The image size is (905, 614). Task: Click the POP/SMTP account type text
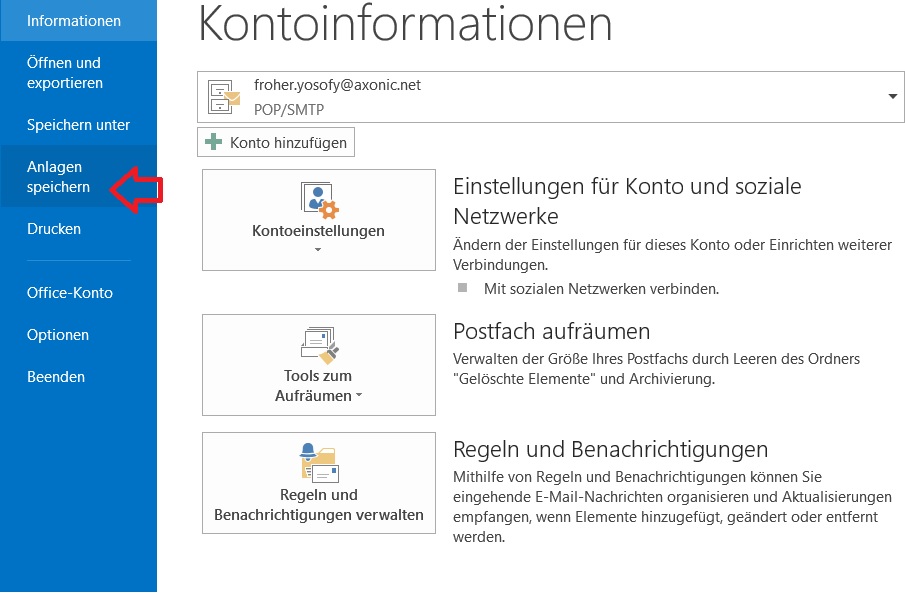[289, 110]
